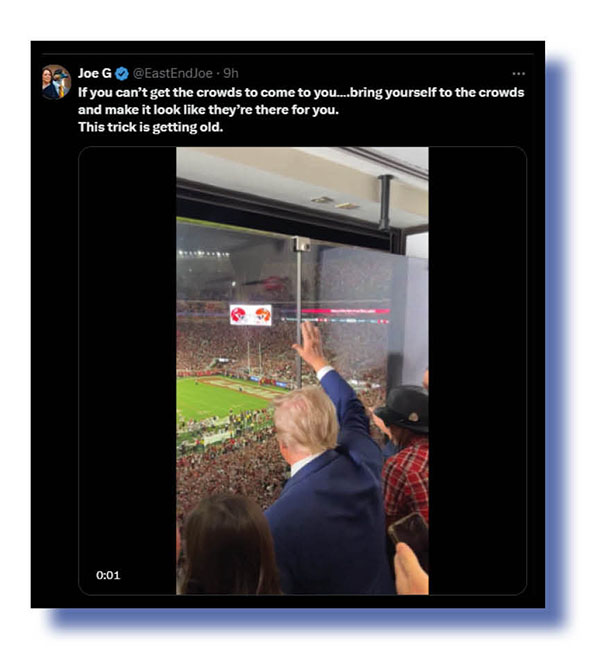Screen dimensions: 595x664
Task: Click the blue verified checkmark badge
Action: [x=122, y=74]
